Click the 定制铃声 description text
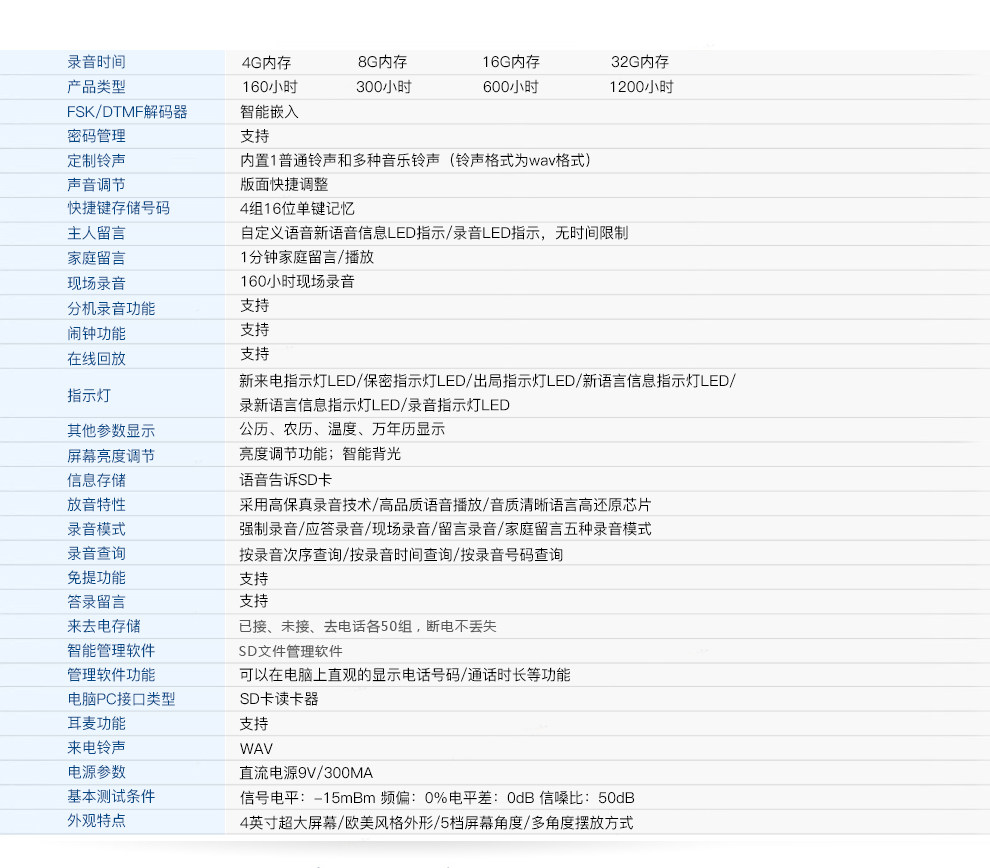The image size is (990, 868). coord(415,160)
